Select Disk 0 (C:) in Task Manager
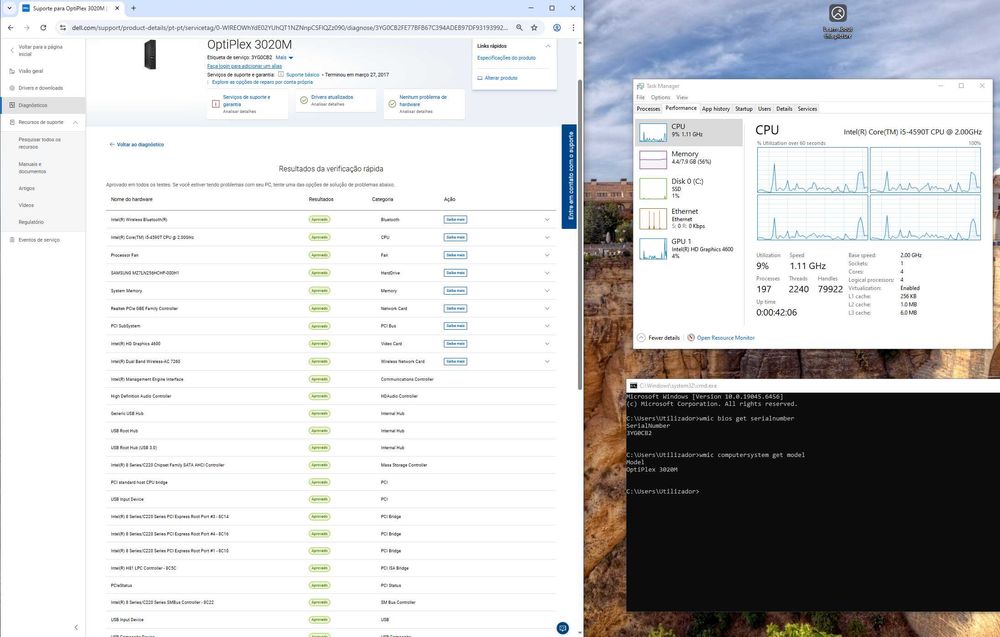Screen dimensions: 1000x637 [689, 188]
